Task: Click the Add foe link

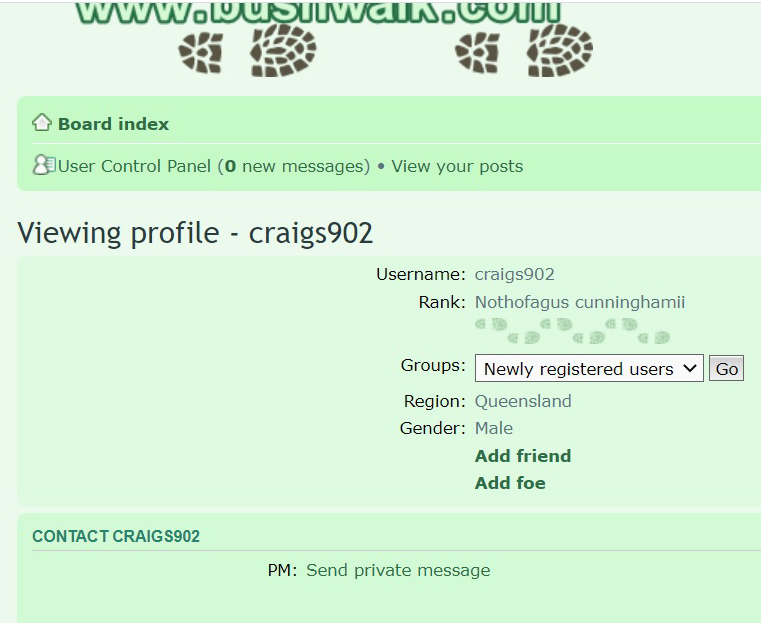Action: pyautogui.click(x=510, y=483)
